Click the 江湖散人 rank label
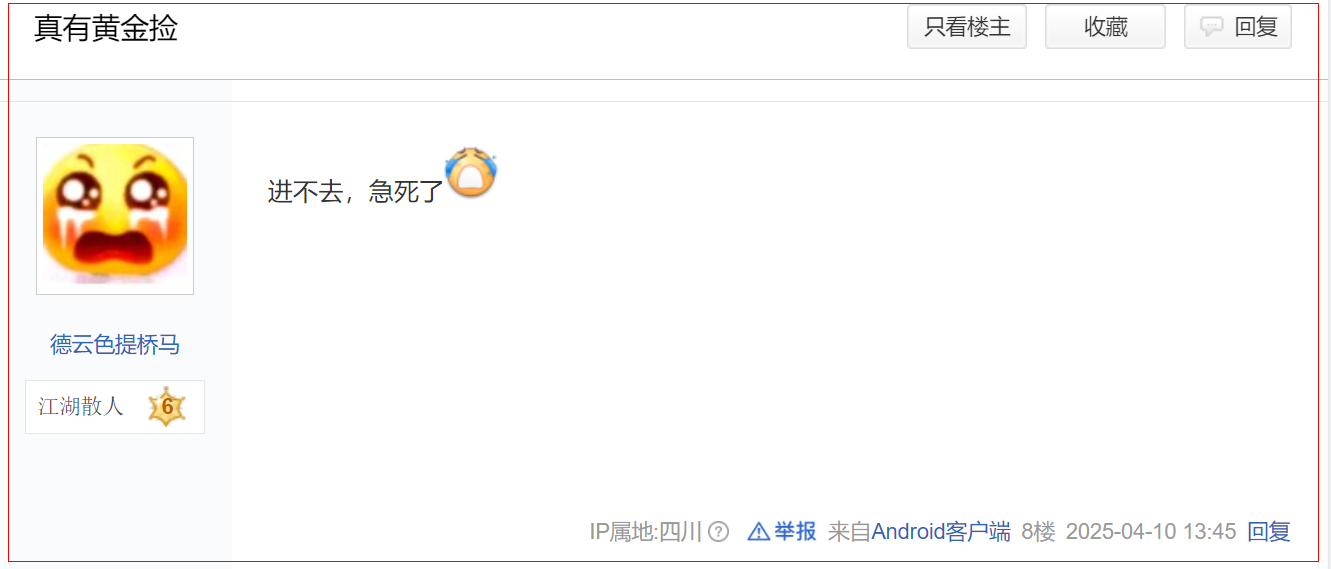 coord(81,407)
